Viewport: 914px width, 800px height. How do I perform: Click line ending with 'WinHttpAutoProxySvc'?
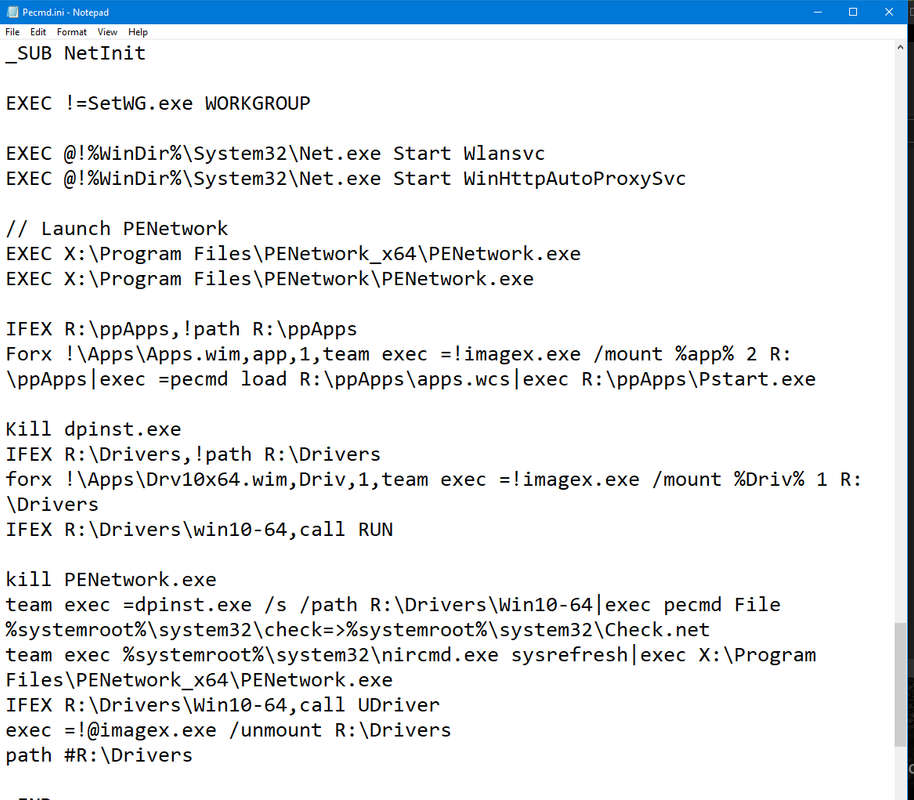pos(346,179)
